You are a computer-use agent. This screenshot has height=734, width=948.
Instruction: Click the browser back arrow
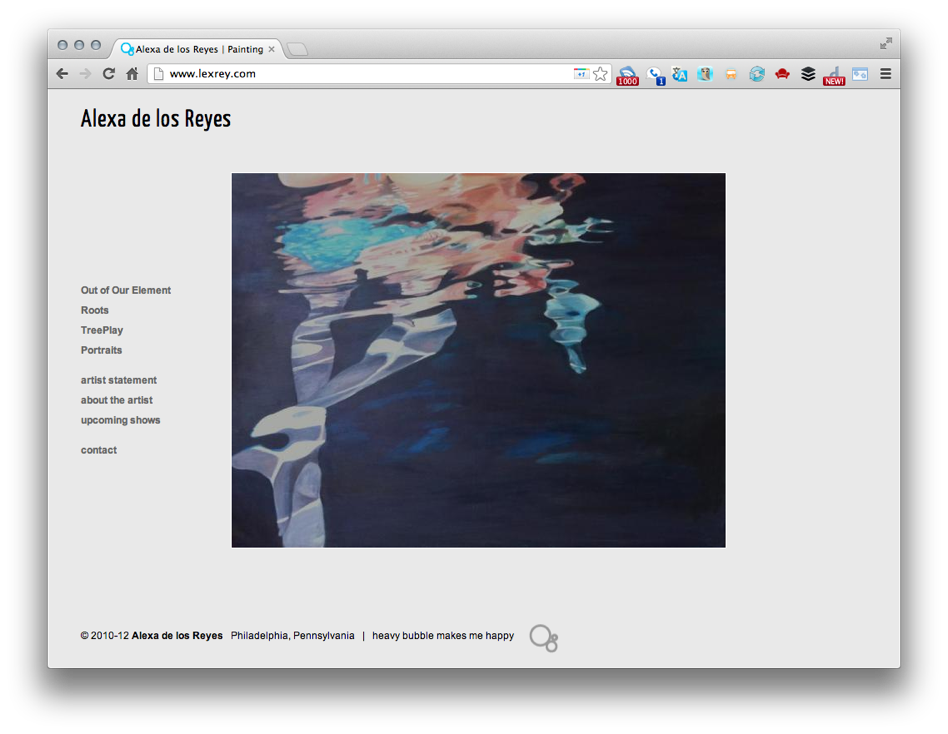tap(62, 74)
